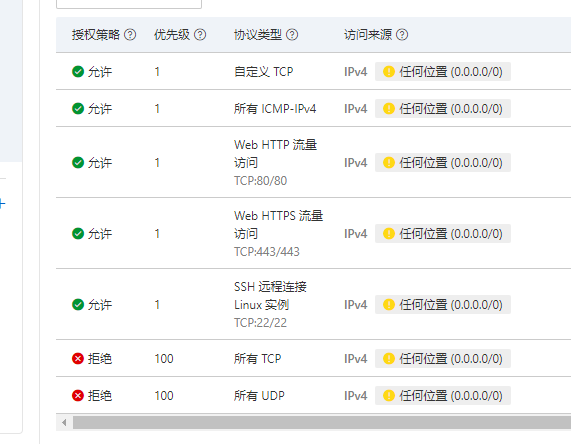Screen dimensions: 571x444
Task: Click the horizontal scrollbar track
Action: coord(322,423)
